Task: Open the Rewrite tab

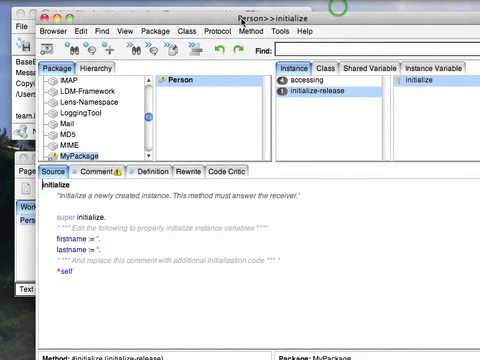Action: click(188, 172)
